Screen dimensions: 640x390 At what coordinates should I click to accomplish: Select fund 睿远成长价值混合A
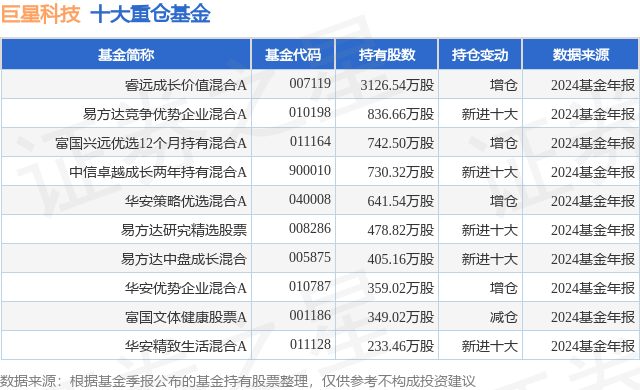pyautogui.click(x=186, y=85)
